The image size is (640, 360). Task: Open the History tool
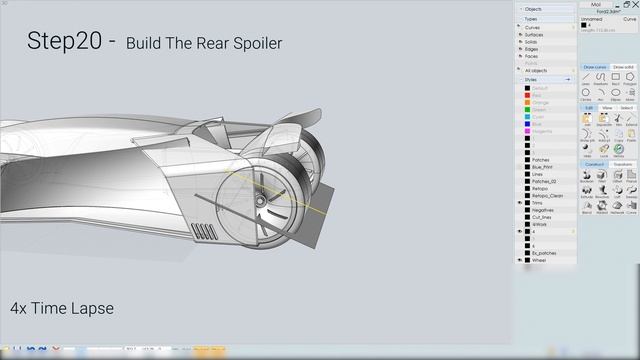618,151
